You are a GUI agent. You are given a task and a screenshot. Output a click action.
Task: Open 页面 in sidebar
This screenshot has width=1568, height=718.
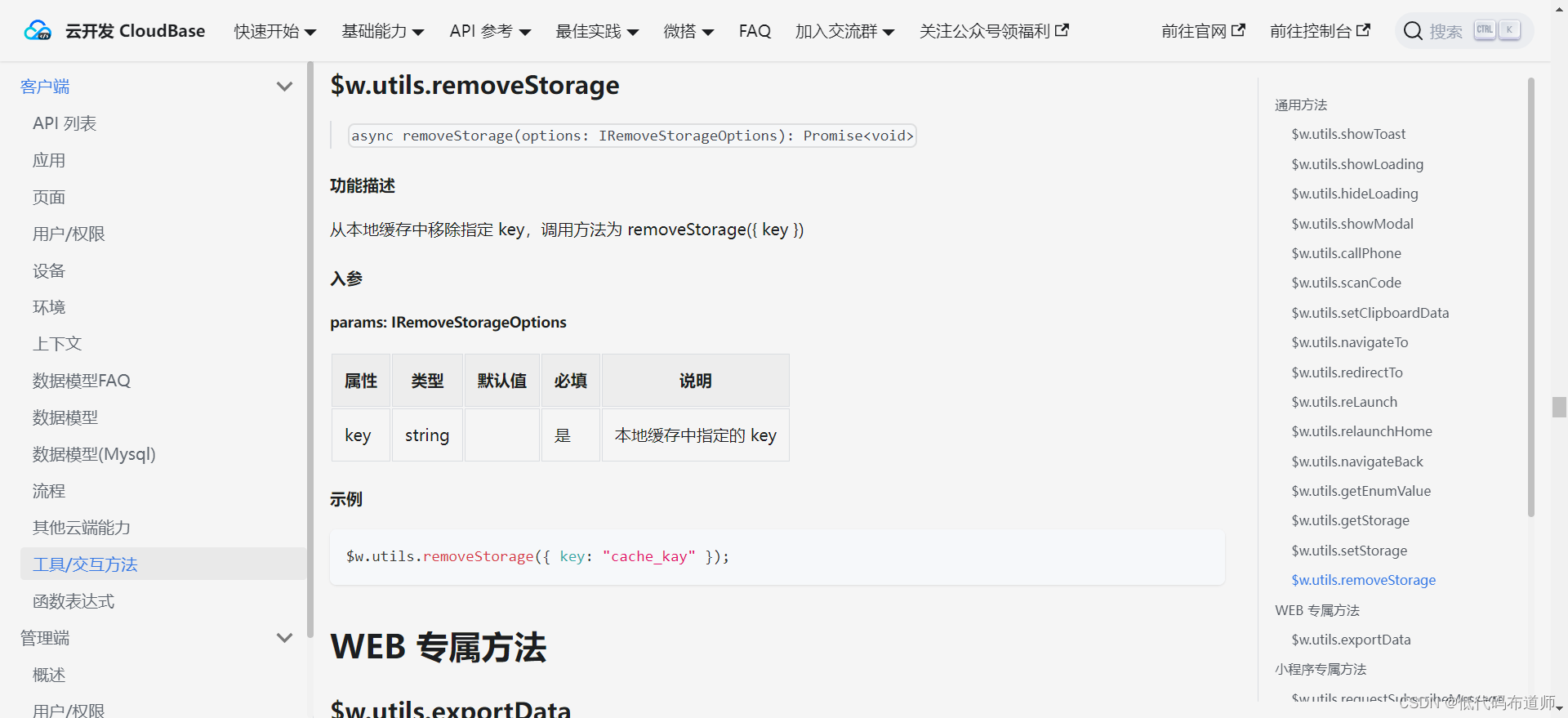pos(49,197)
